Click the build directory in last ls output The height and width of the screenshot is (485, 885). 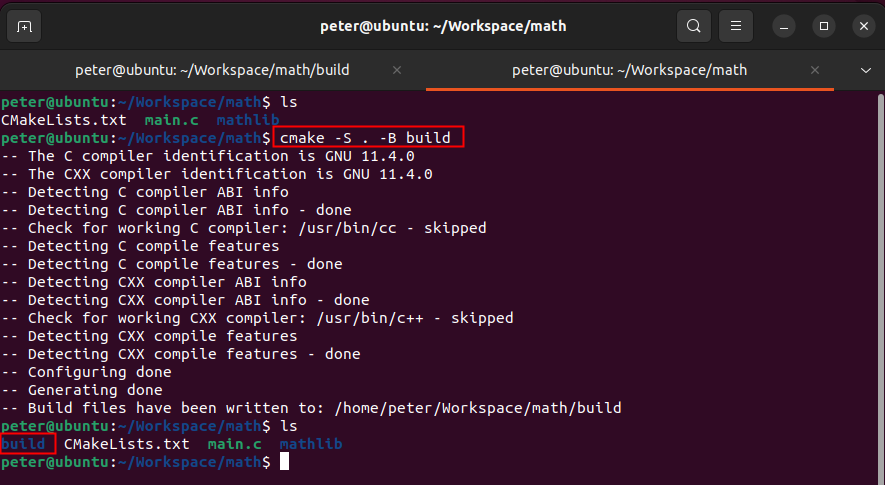(x=23, y=444)
